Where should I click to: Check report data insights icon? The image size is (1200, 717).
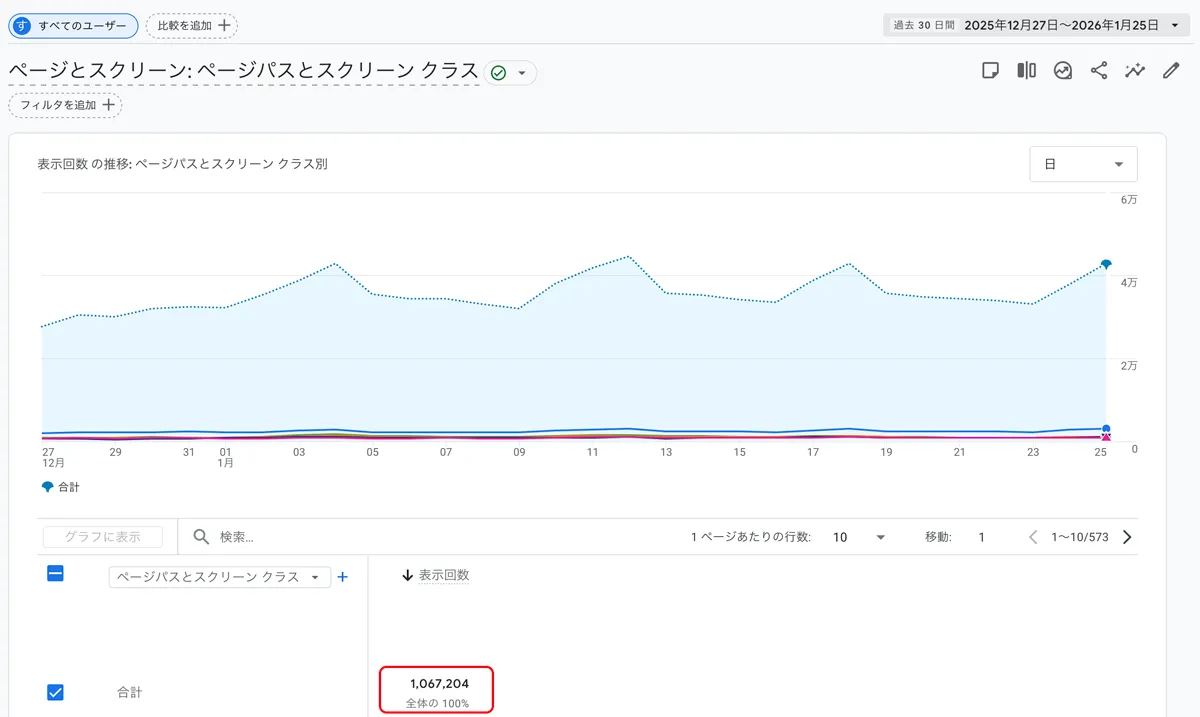point(1062,71)
